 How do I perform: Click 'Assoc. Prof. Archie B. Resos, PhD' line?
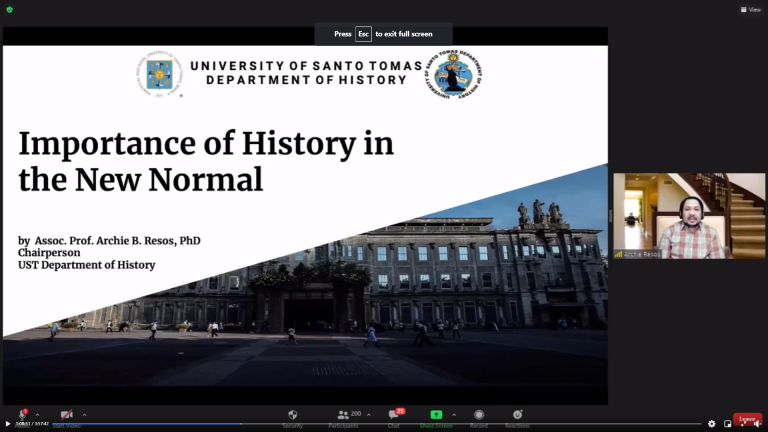(118, 240)
